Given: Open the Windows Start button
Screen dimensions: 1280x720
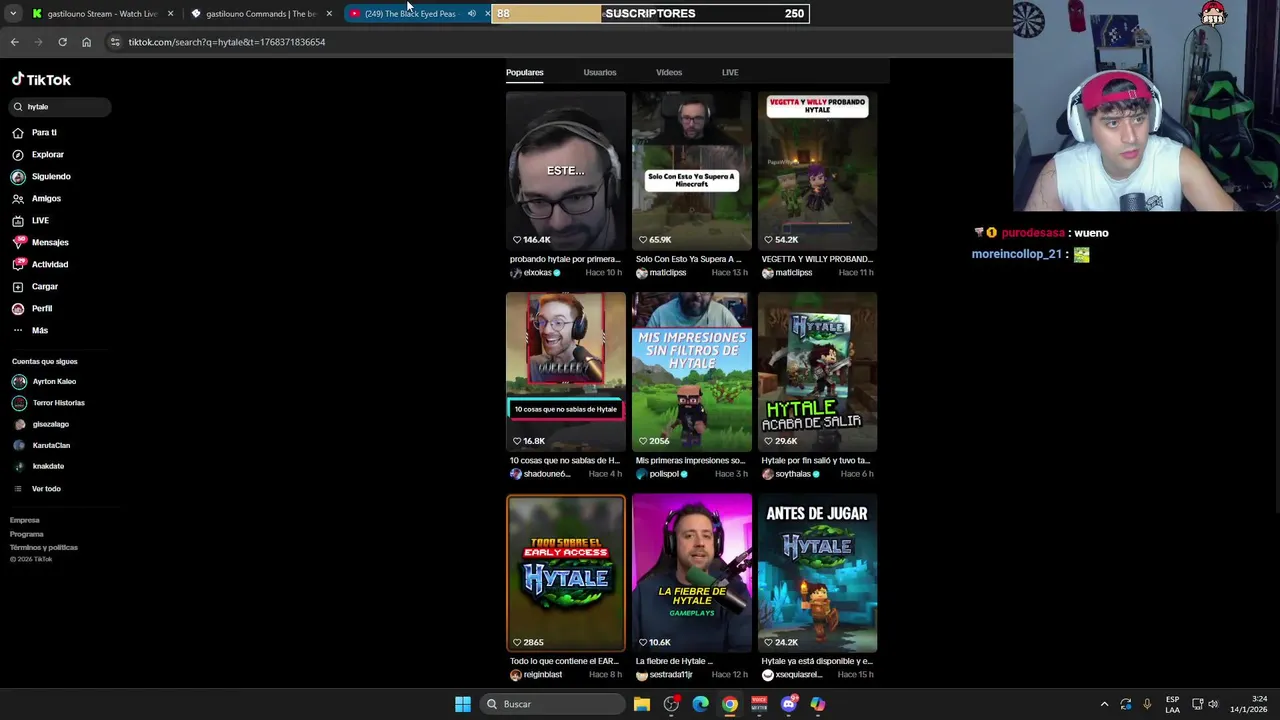Looking at the screenshot, I should click(463, 704).
